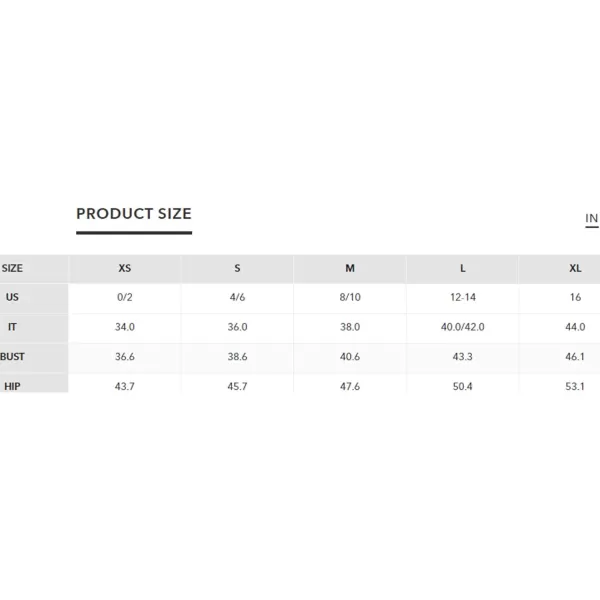Click the hip value 50.4
This screenshot has width=600, height=600.
(462, 386)
